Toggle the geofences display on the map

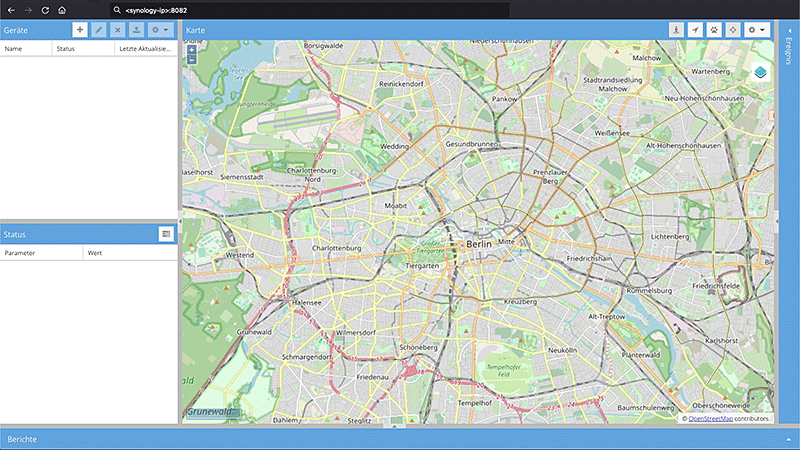(x=677, y=30)
